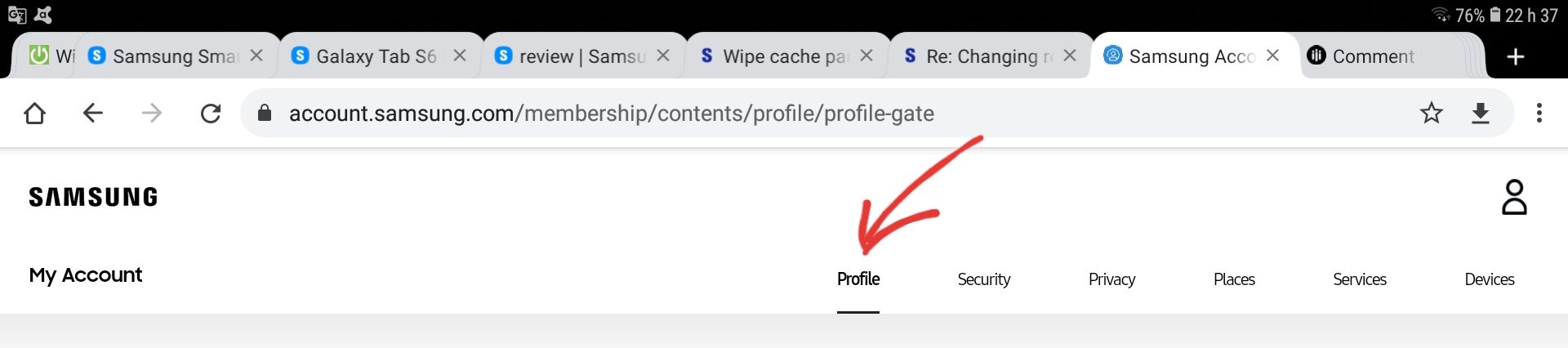The width and height of the screenshot is (1568, 348).
Task: Tap the browser home icon
Action: tap(34, 113)
